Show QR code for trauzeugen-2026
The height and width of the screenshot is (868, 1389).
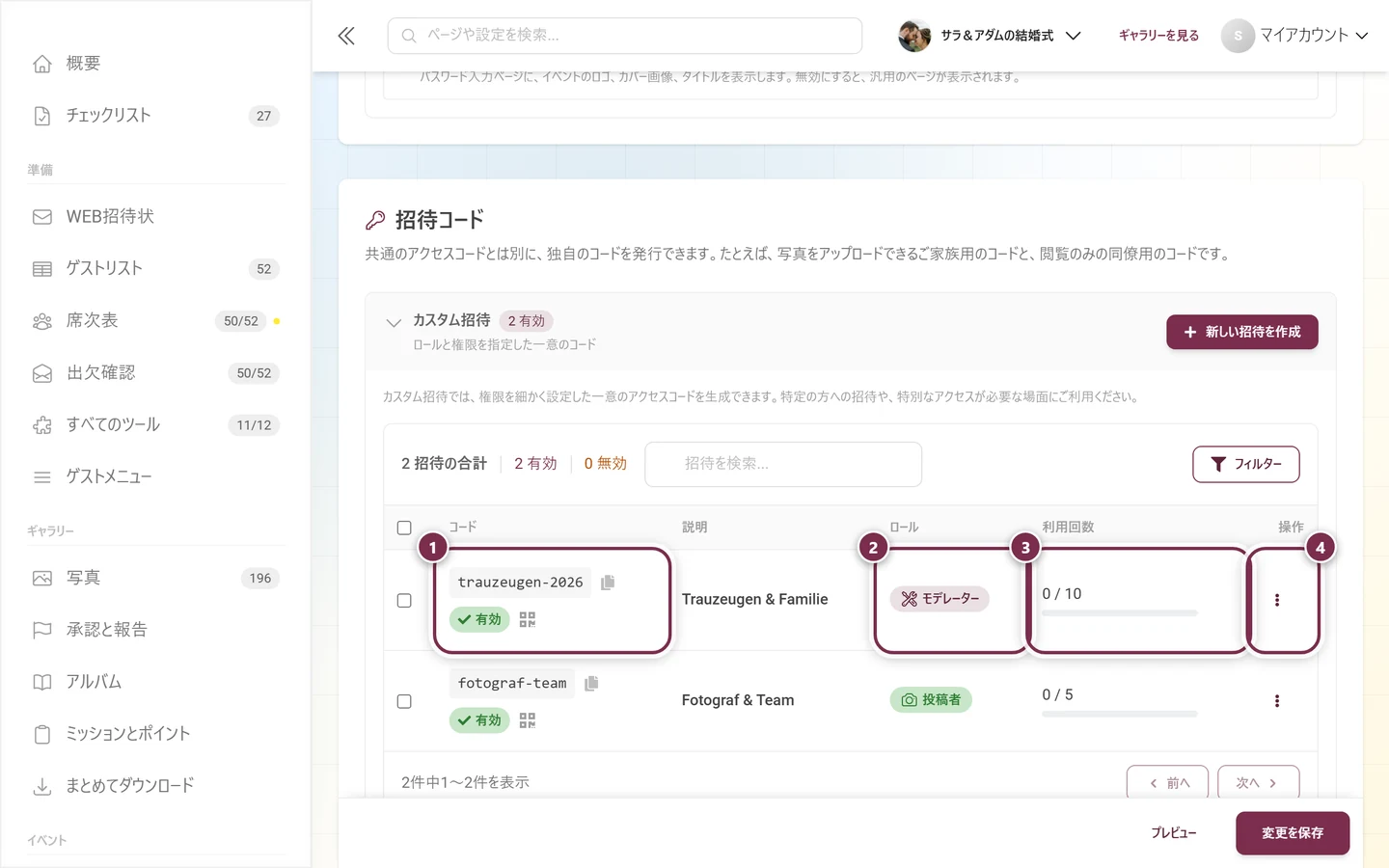[x=527, y=619]
